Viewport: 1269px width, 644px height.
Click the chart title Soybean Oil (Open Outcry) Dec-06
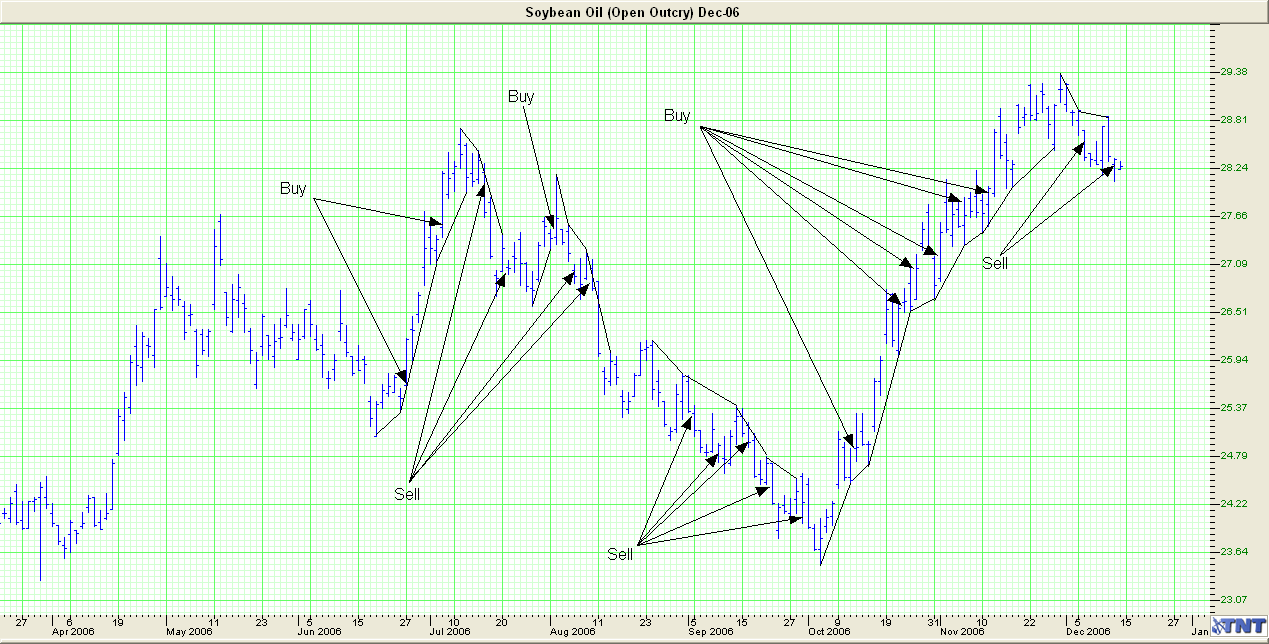pos(633,12)
